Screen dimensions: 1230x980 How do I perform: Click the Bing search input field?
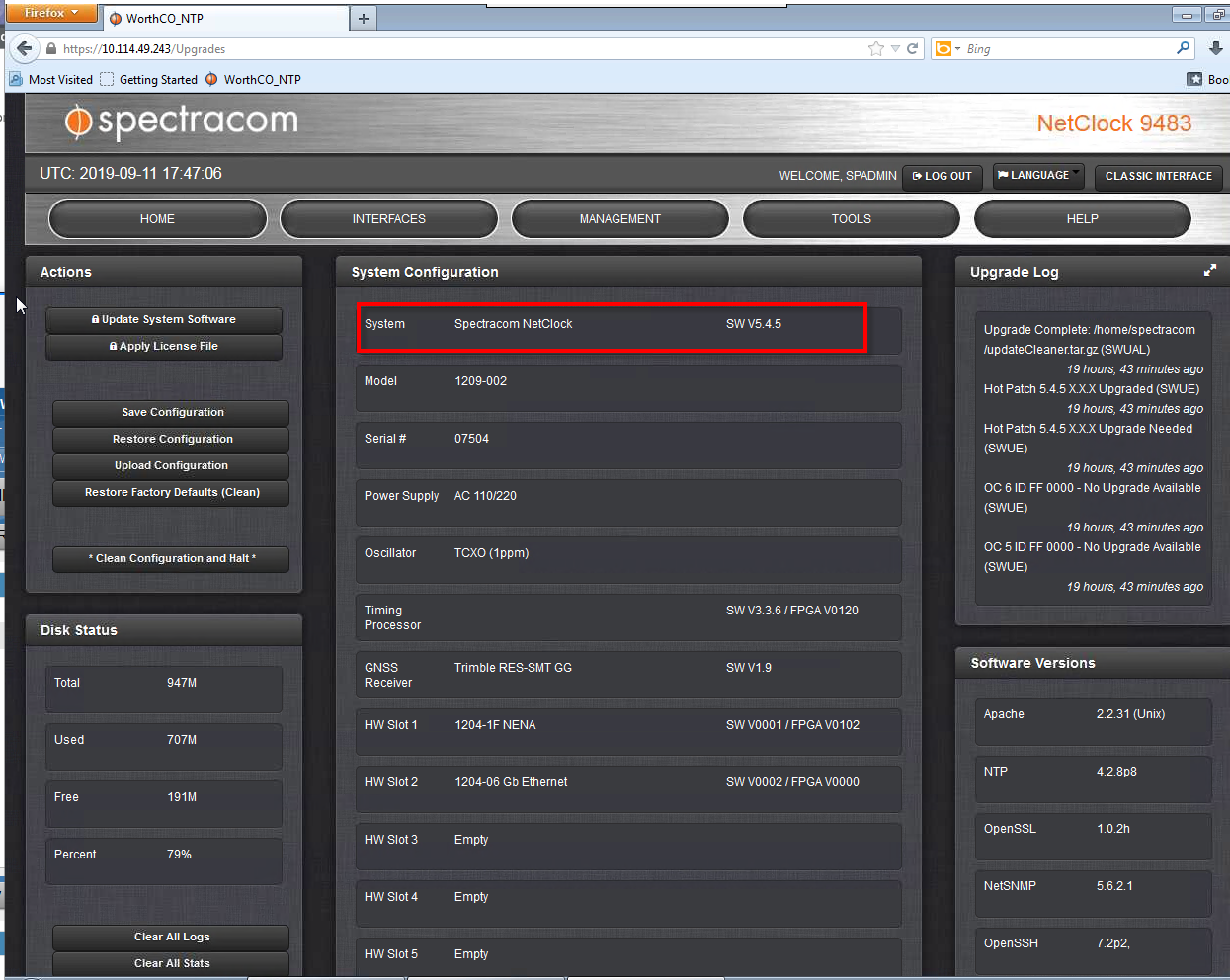tap(1069, 48)
